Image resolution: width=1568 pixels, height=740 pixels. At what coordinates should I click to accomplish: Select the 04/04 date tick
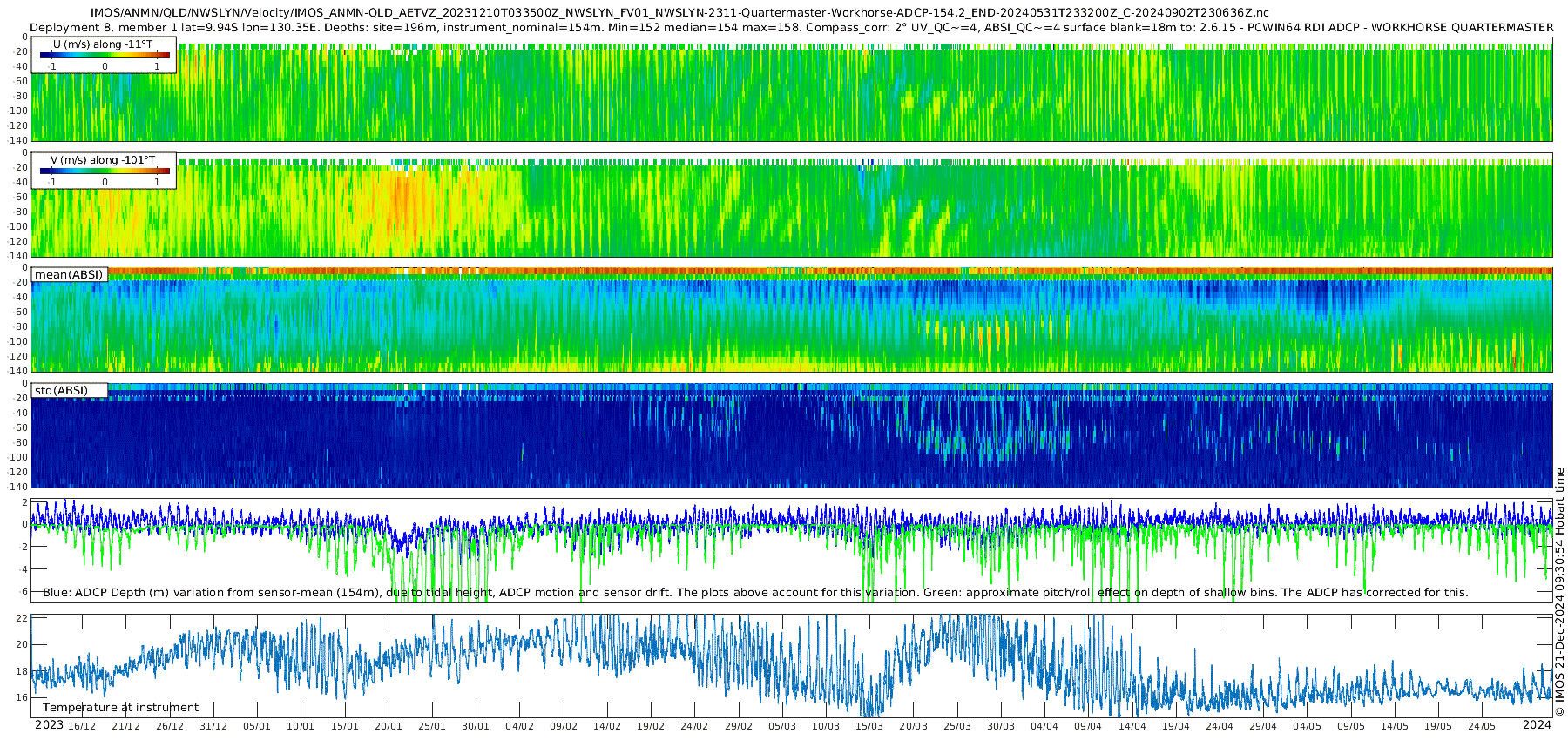(x=1044, y=726)
